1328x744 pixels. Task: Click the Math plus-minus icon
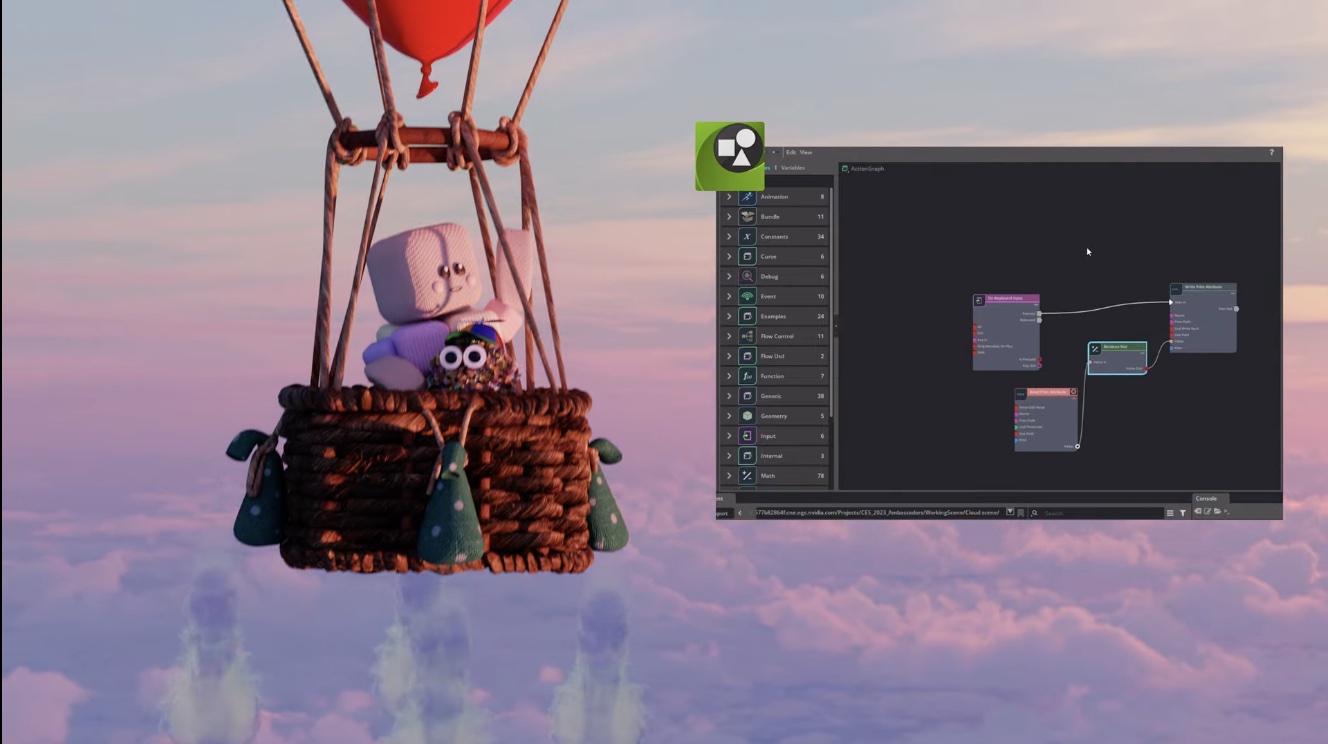click(x=747, y=475)
